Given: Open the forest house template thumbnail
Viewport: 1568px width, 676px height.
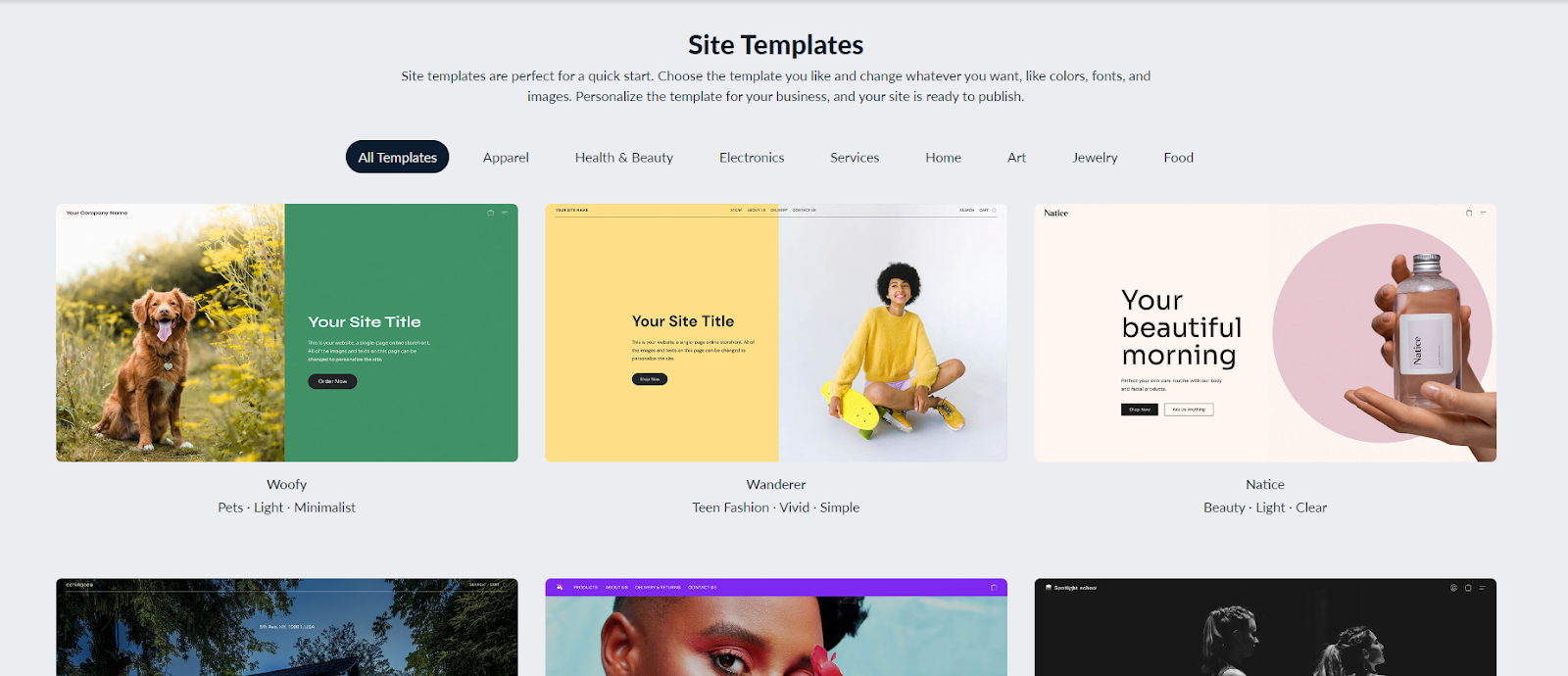Looking at the screenshot, I should pos(287,627).
